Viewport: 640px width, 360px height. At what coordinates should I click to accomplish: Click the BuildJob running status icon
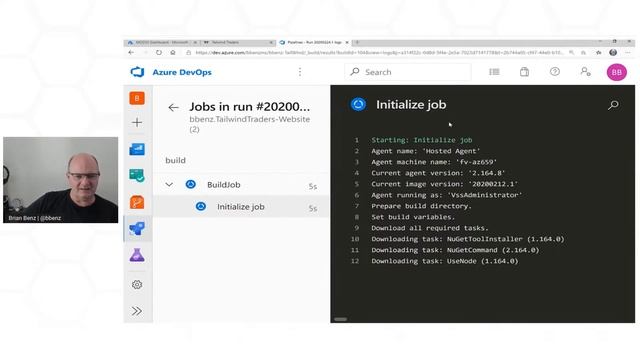point(191,184)
